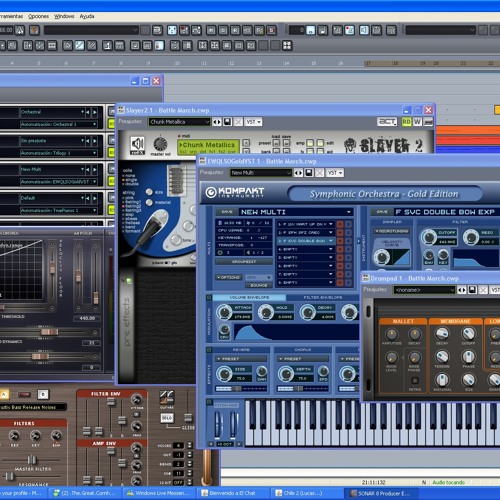The image size is (500, 500).
Task: Open OPTIONS dropdown in Kompakt
Action: click(x=229, y=277)
